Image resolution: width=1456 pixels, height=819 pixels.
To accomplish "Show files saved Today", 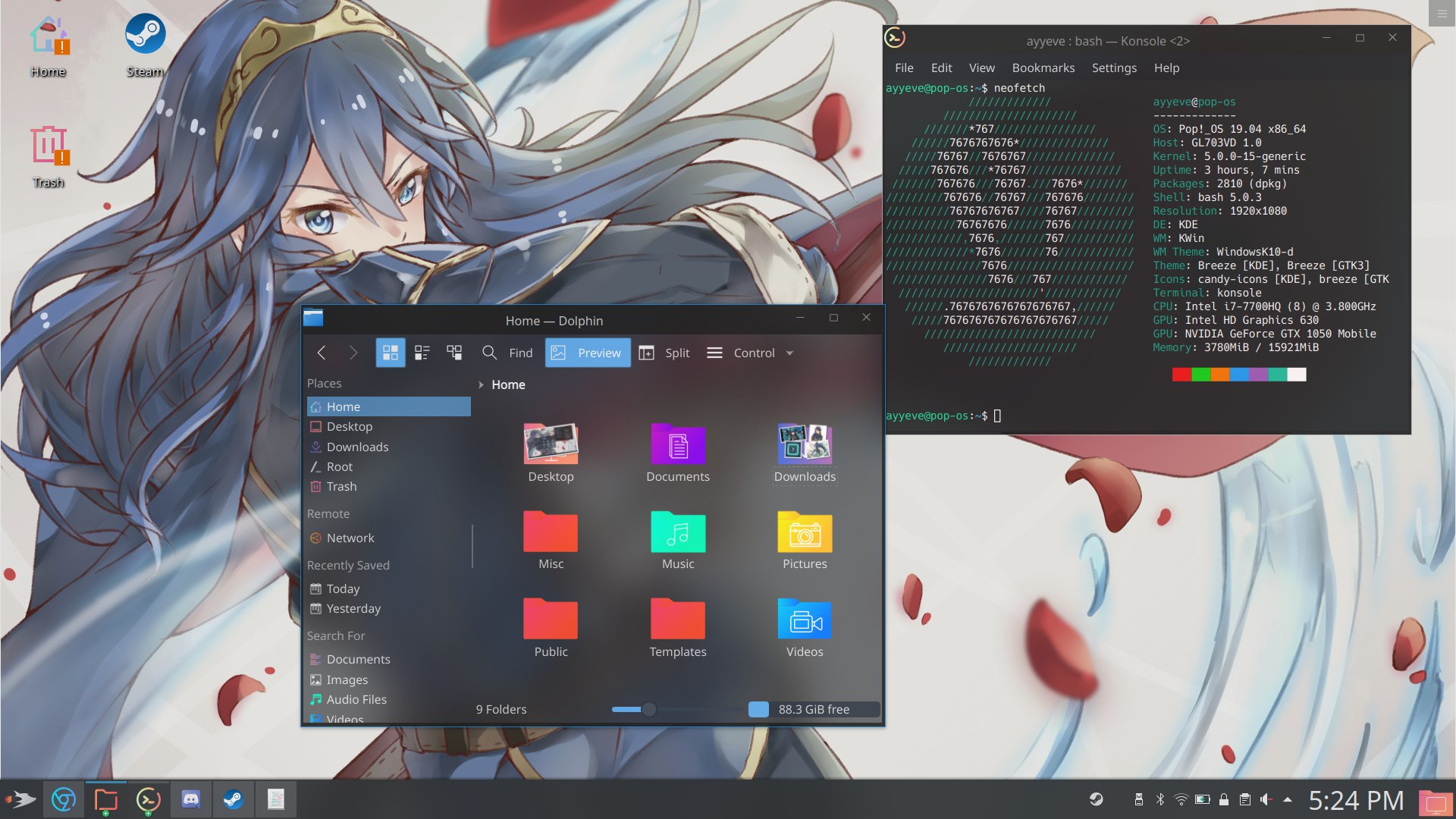I will click(388, 588).
